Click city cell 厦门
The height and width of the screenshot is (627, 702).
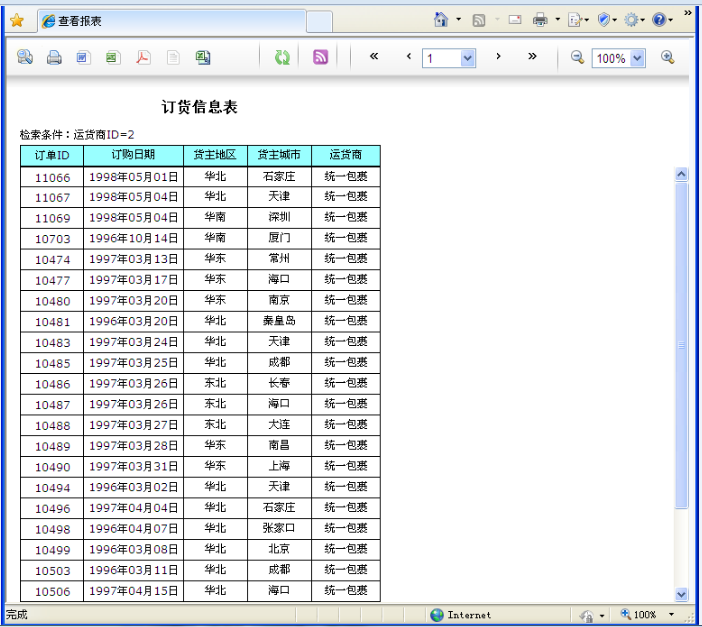click(x=279, y=238)
